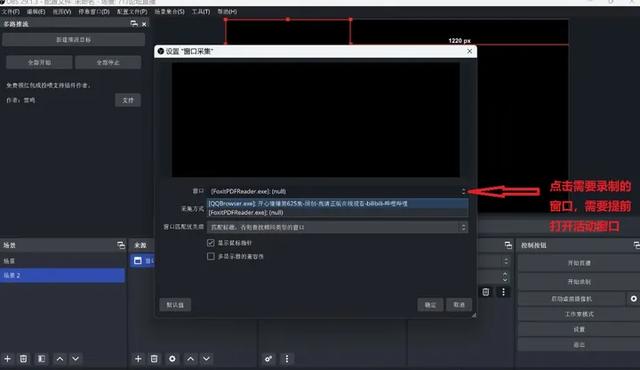Open 工具(T) menu
Image resolution: width=640 pixels, height=370 pixels.
point(201,11)
